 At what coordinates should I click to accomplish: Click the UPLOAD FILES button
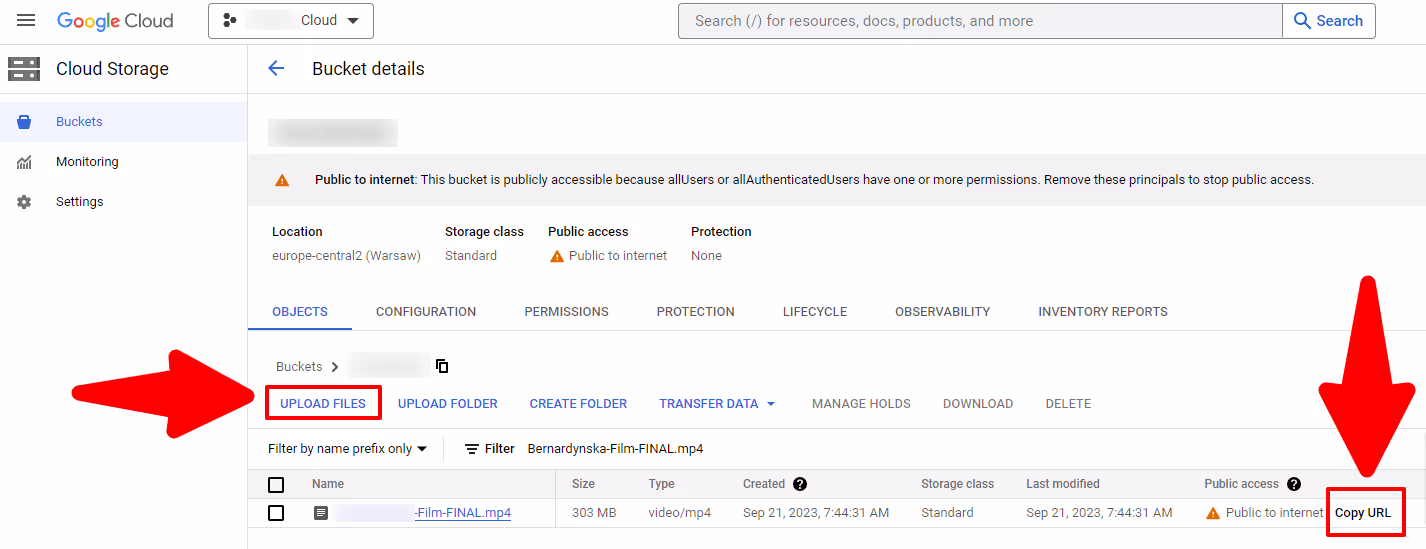(x=323, y=404)
